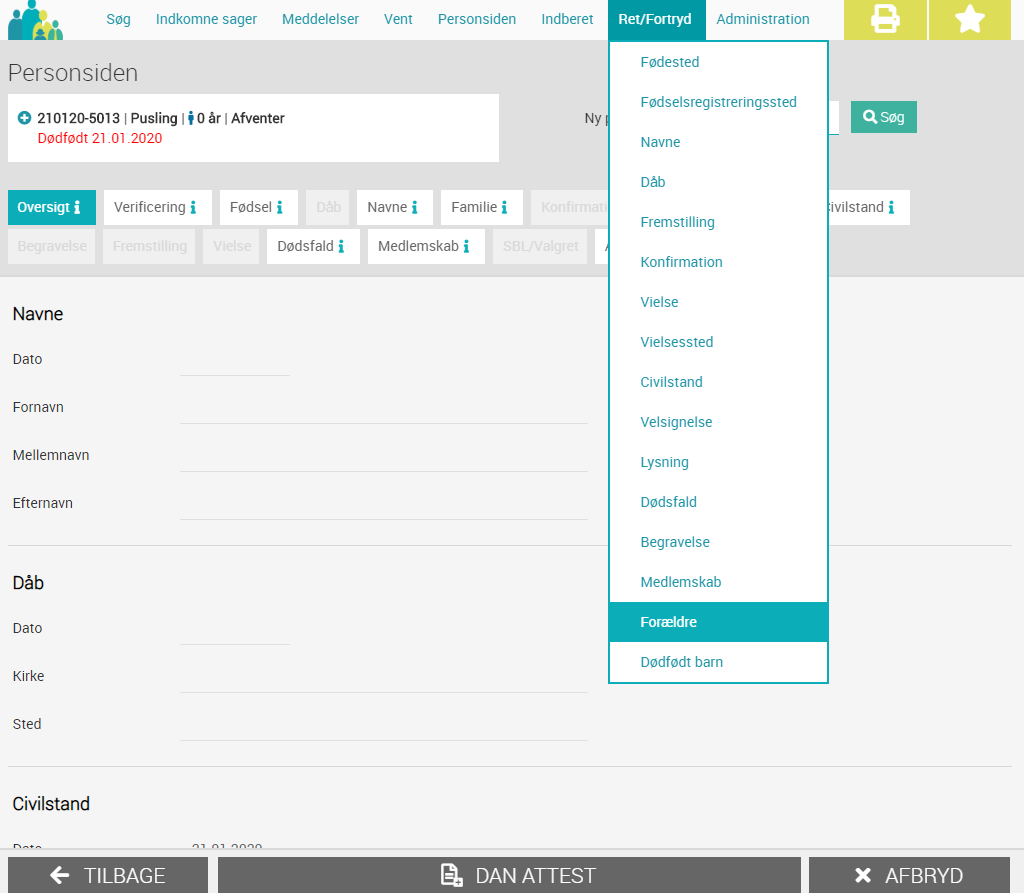Click the Mellemnavn field
1024x893 pixels.
[x=384, y=457]
